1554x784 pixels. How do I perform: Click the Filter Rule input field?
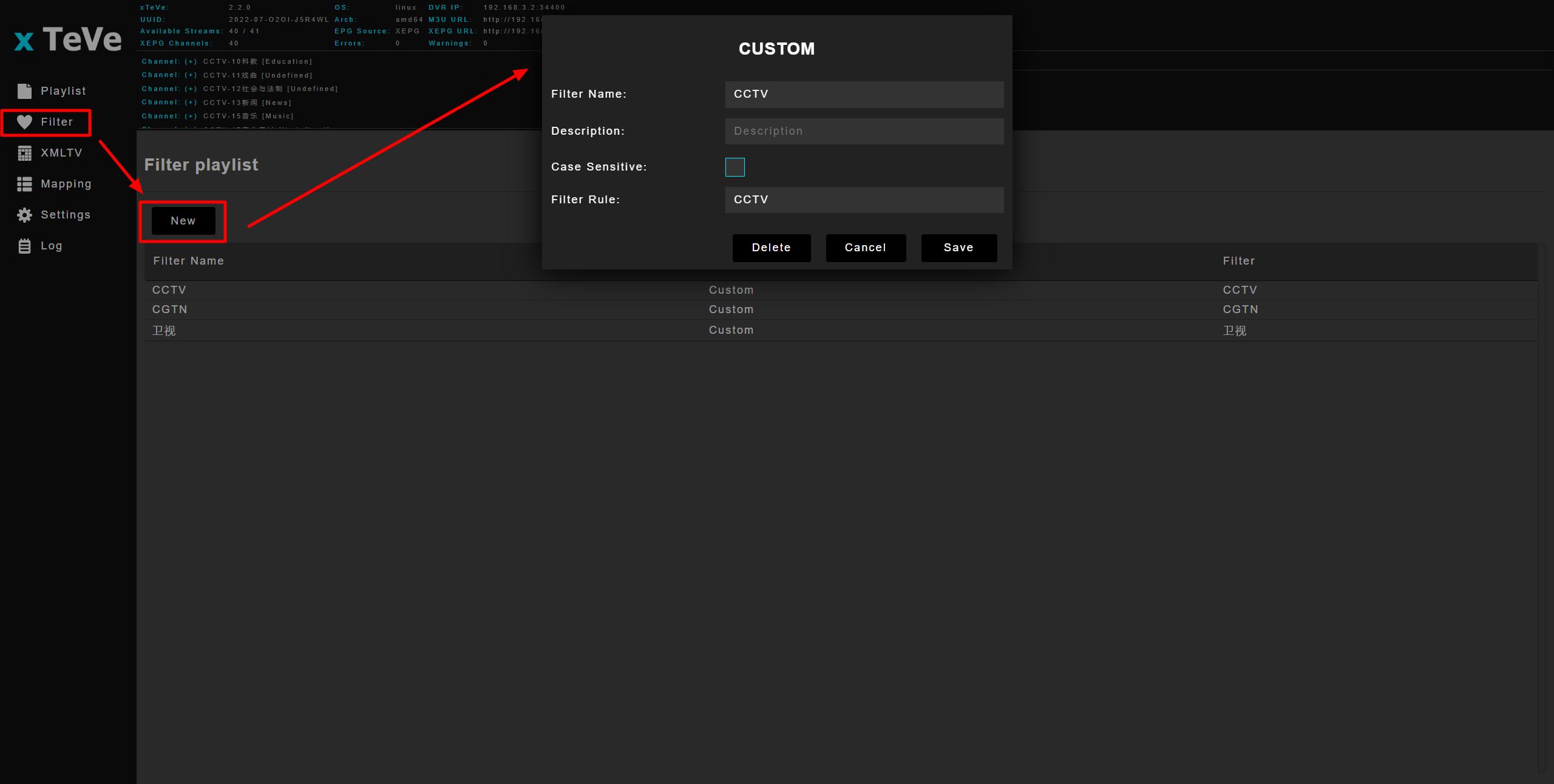click(864, 200)
